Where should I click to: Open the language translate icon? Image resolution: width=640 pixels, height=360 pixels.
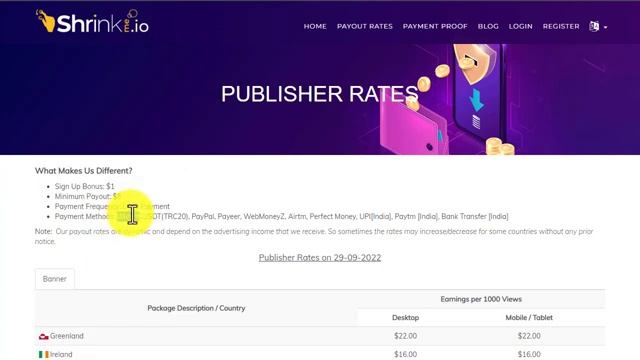(594, 27)
